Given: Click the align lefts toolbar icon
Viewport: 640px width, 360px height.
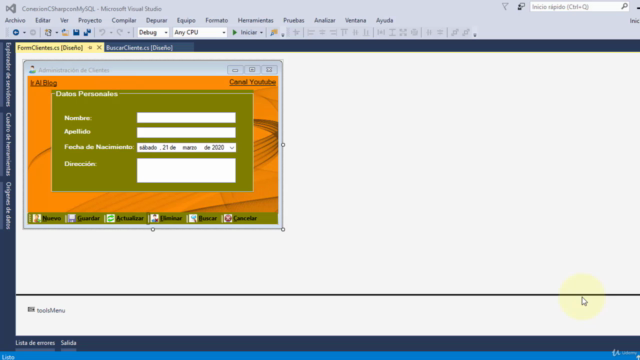Looking at the screenshot, I should [311, 32].
